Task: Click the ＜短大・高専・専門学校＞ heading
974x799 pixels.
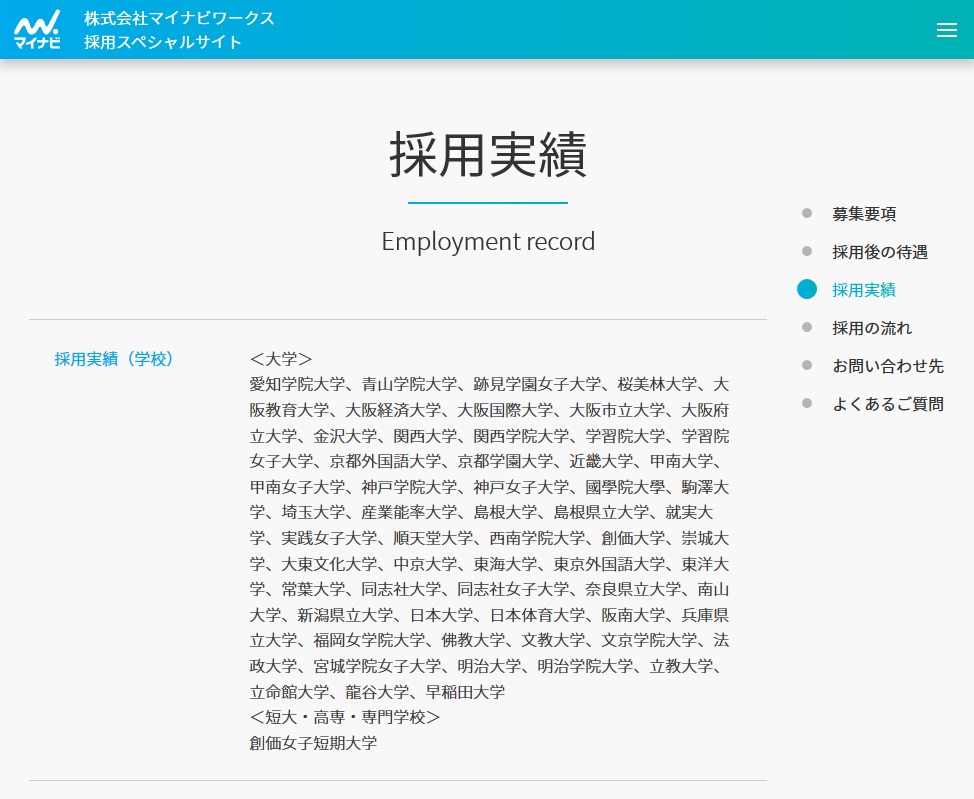Action: click(345, 717)
